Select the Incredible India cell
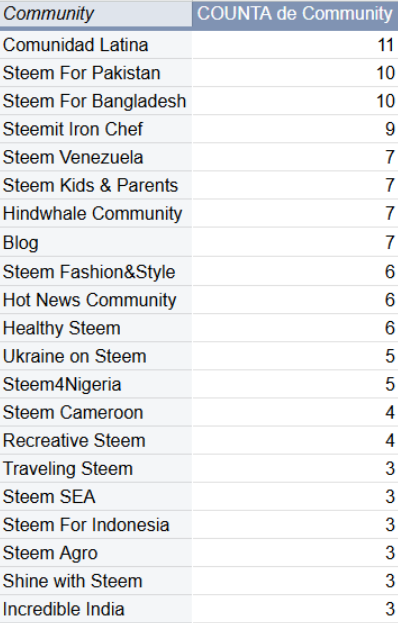Screen dimensions: 398x623 pos(96,609)
